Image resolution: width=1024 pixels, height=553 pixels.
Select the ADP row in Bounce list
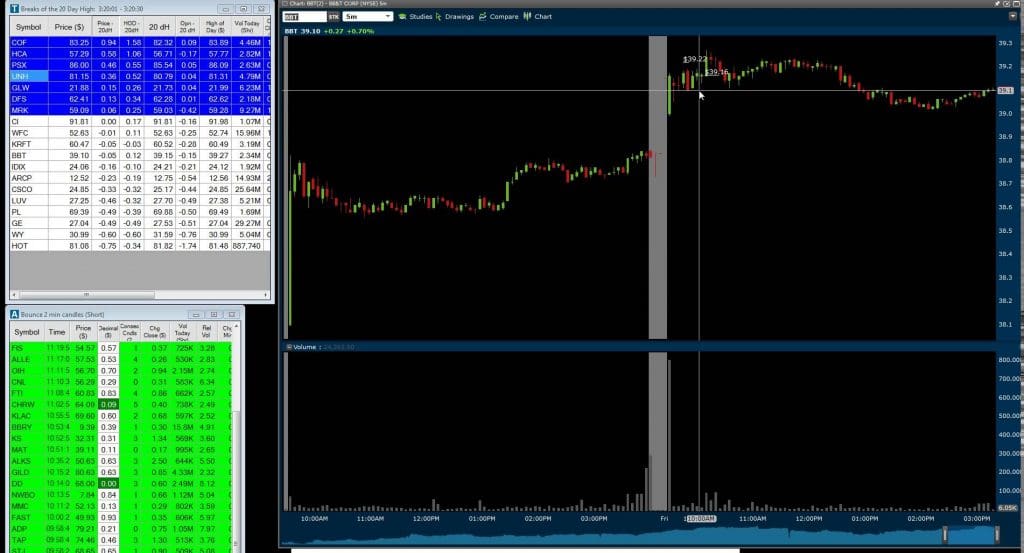click(121, 529)
